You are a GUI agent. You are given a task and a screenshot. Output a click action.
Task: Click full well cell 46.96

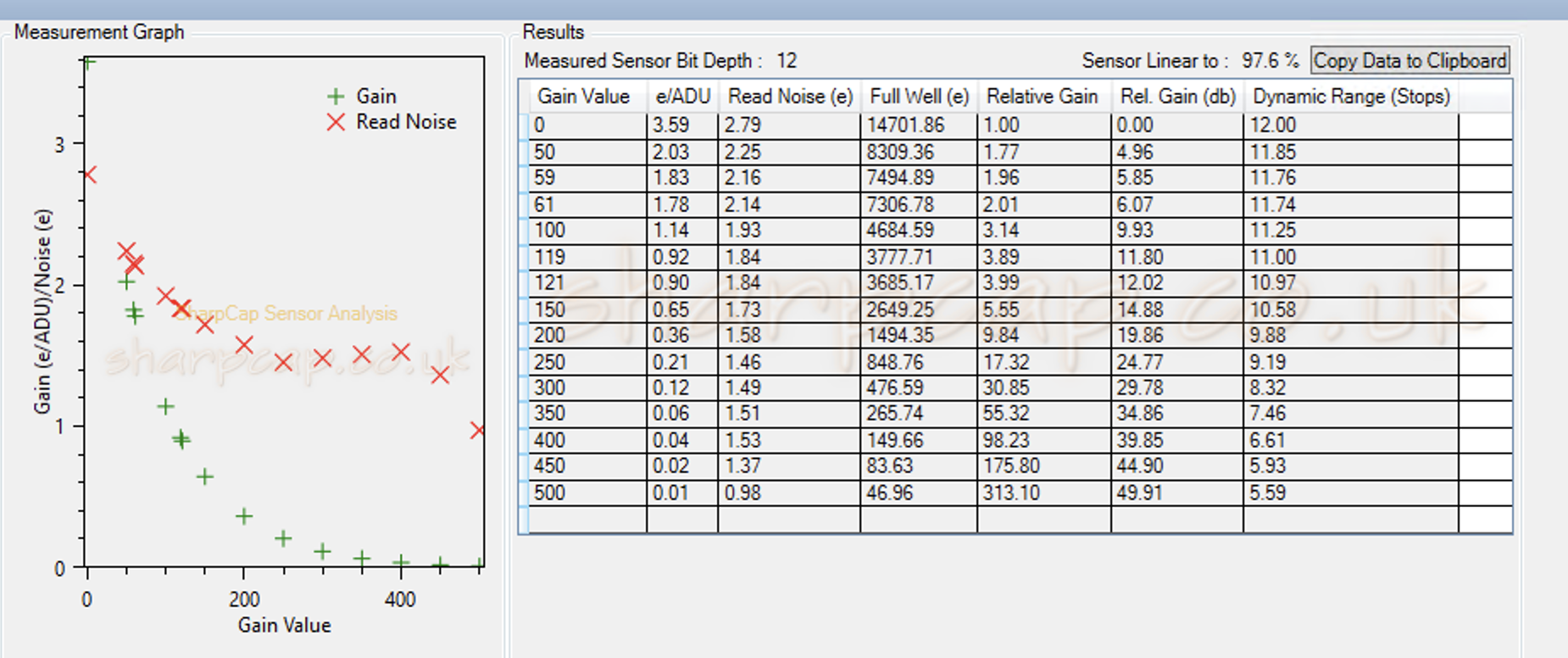pyautogui.click(x=919, y=493)
